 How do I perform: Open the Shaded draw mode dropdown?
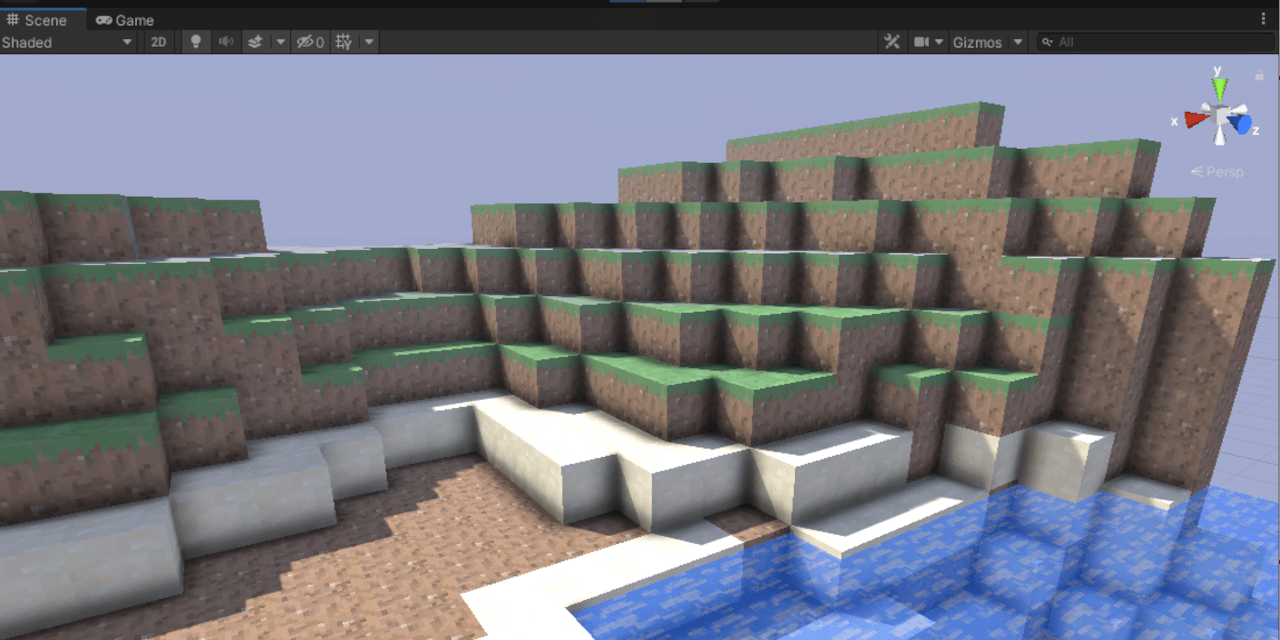pos(68,42)
